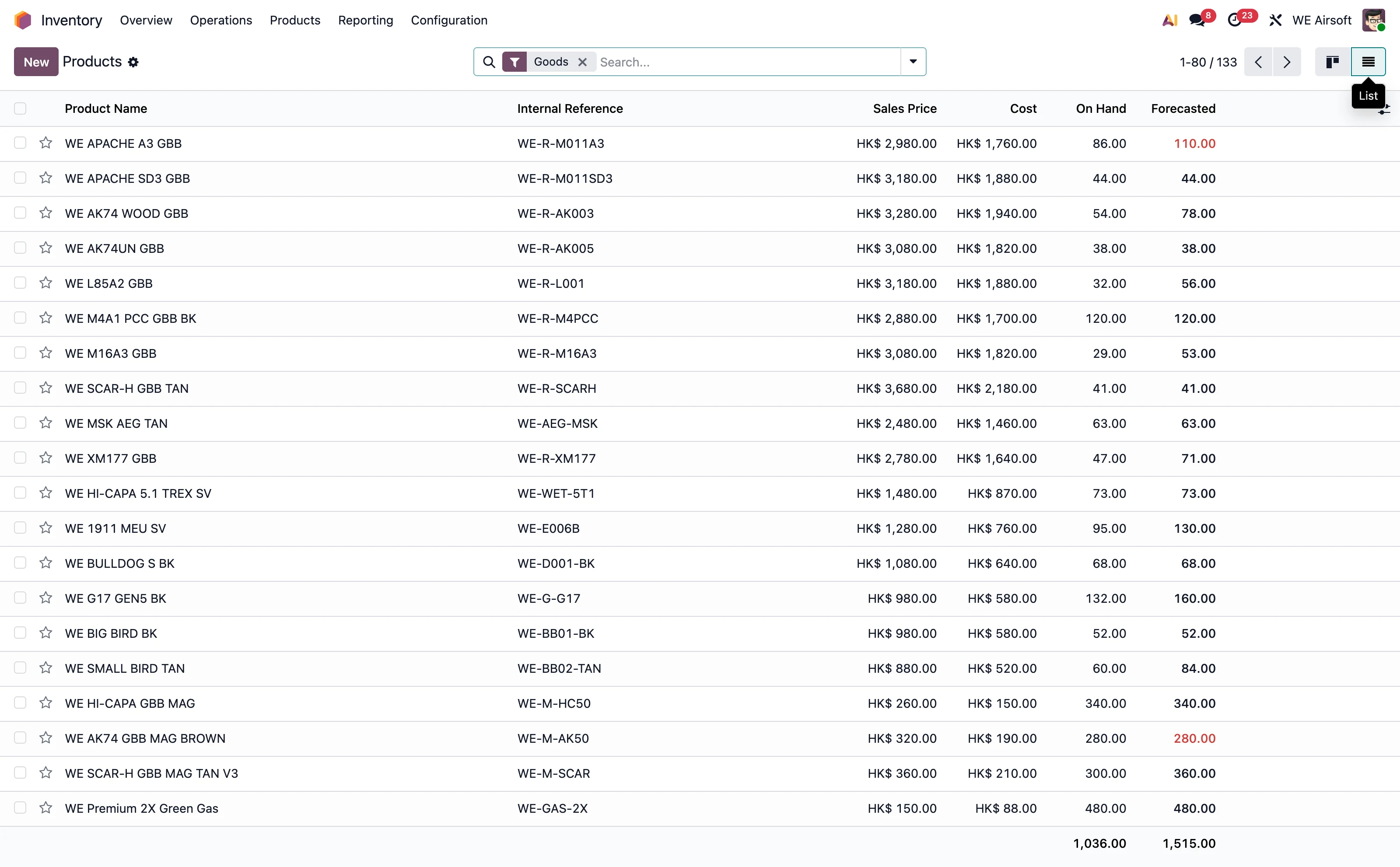1400x867 pixels.
Task: Sort by On Hand column header
Action: point(1101,108)
